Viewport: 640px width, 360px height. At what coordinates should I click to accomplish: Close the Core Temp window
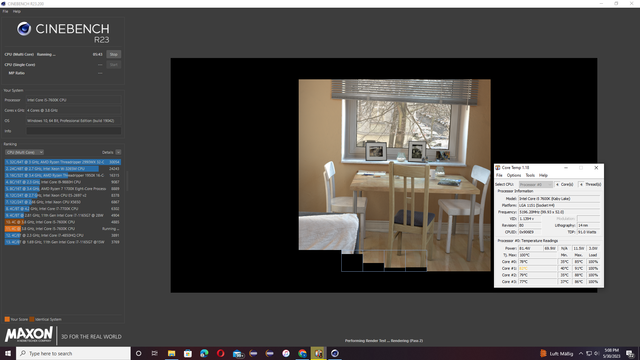(596, 168)
